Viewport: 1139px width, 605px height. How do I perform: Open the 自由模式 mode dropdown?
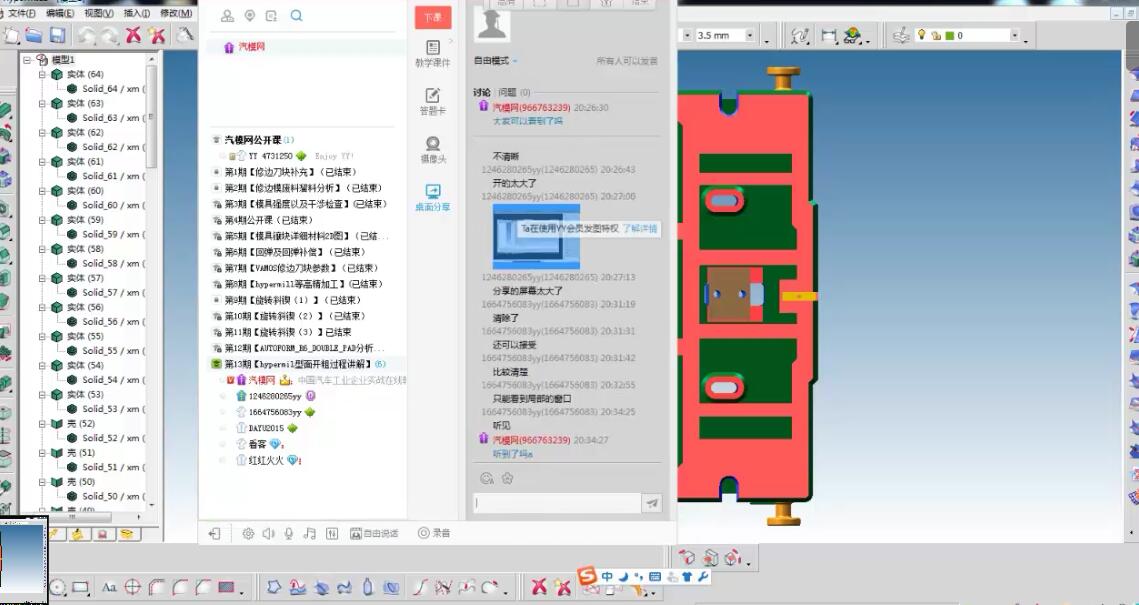[x=495, y=61]
